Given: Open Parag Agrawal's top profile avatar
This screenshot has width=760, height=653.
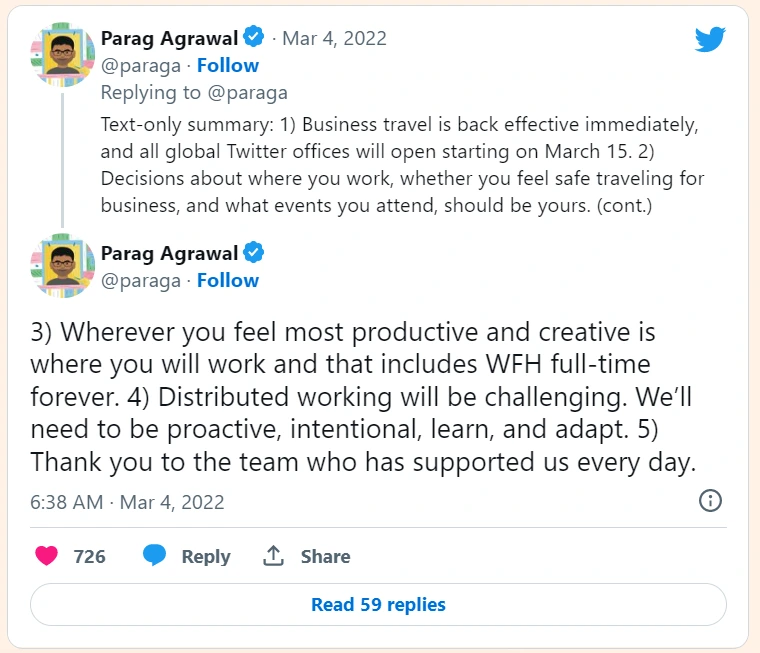Looking at the screenshot, I should tap(63, 53).
